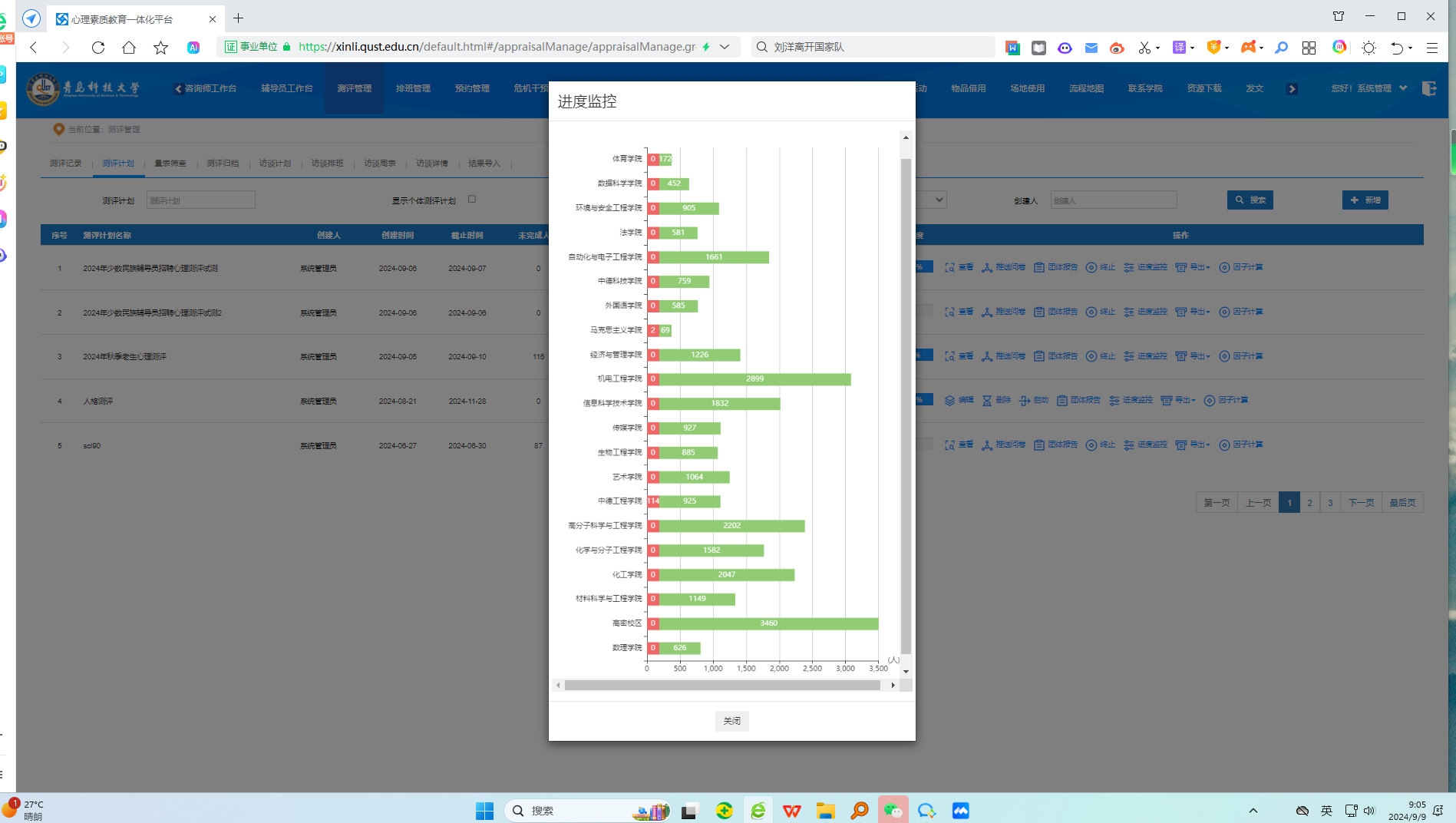This screenshot has height=823, width=1456.
Task: Click the bookmark star icon
Action: pyautogui.click(x=160, y=48)
